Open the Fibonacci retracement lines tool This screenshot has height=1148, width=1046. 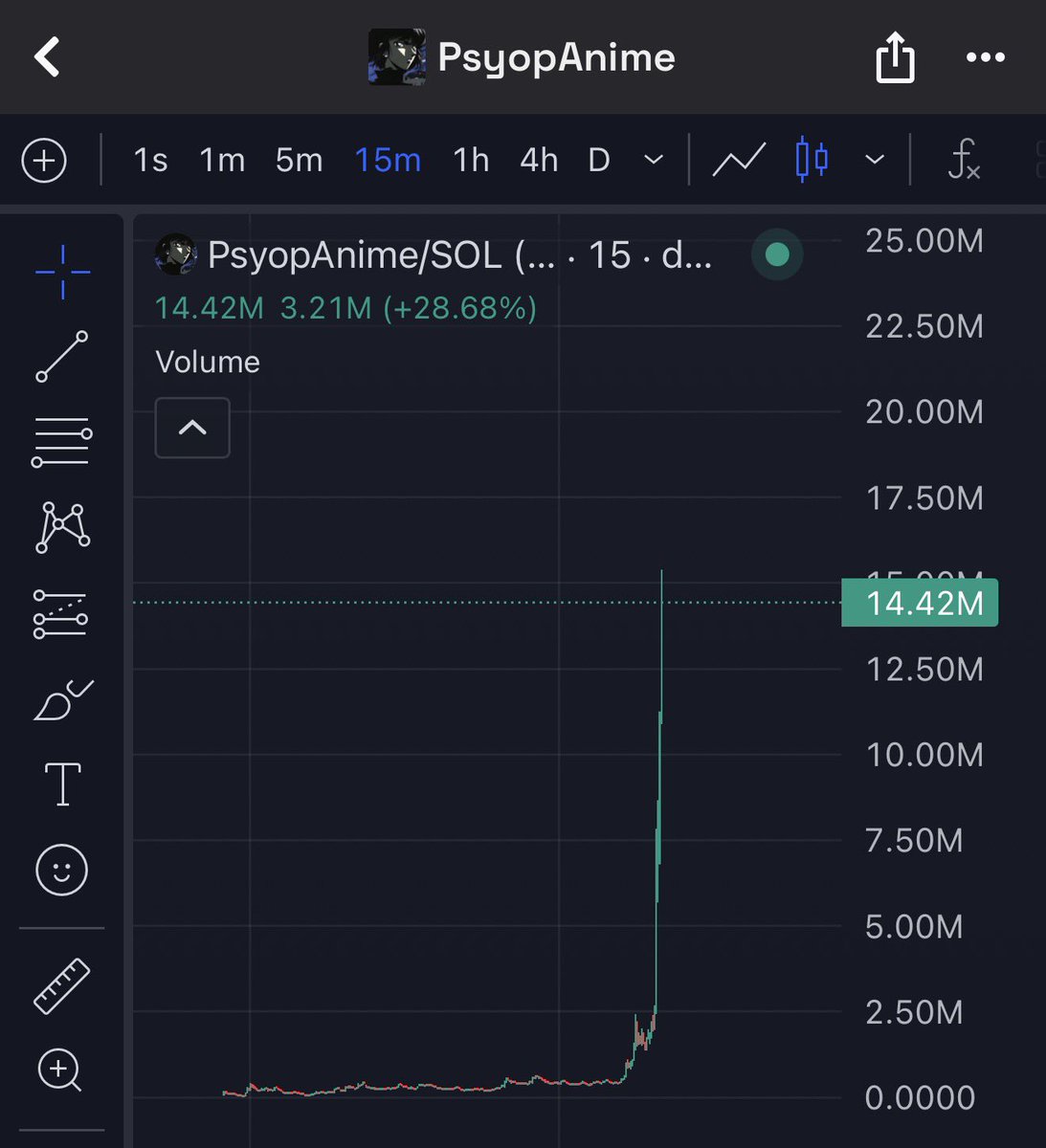pos(62,442)
